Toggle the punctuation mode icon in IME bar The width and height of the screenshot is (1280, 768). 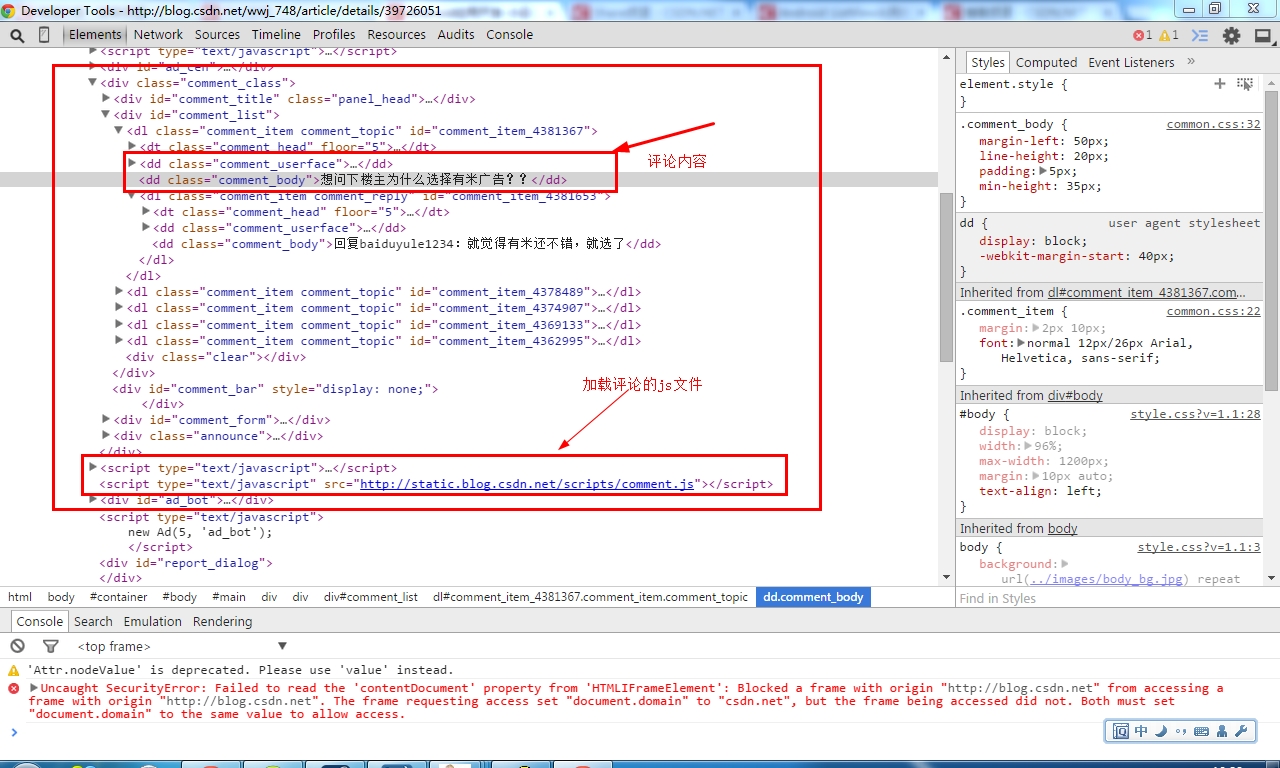1181,732
